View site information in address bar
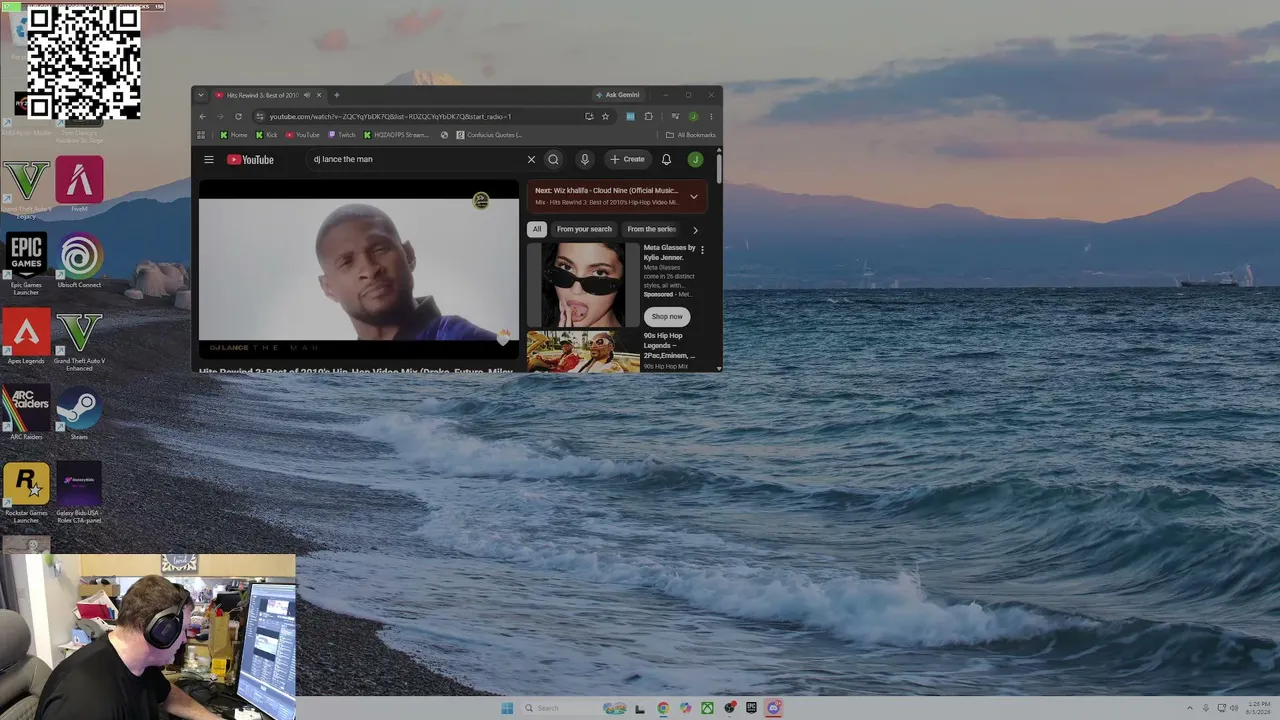 (259, 116)
